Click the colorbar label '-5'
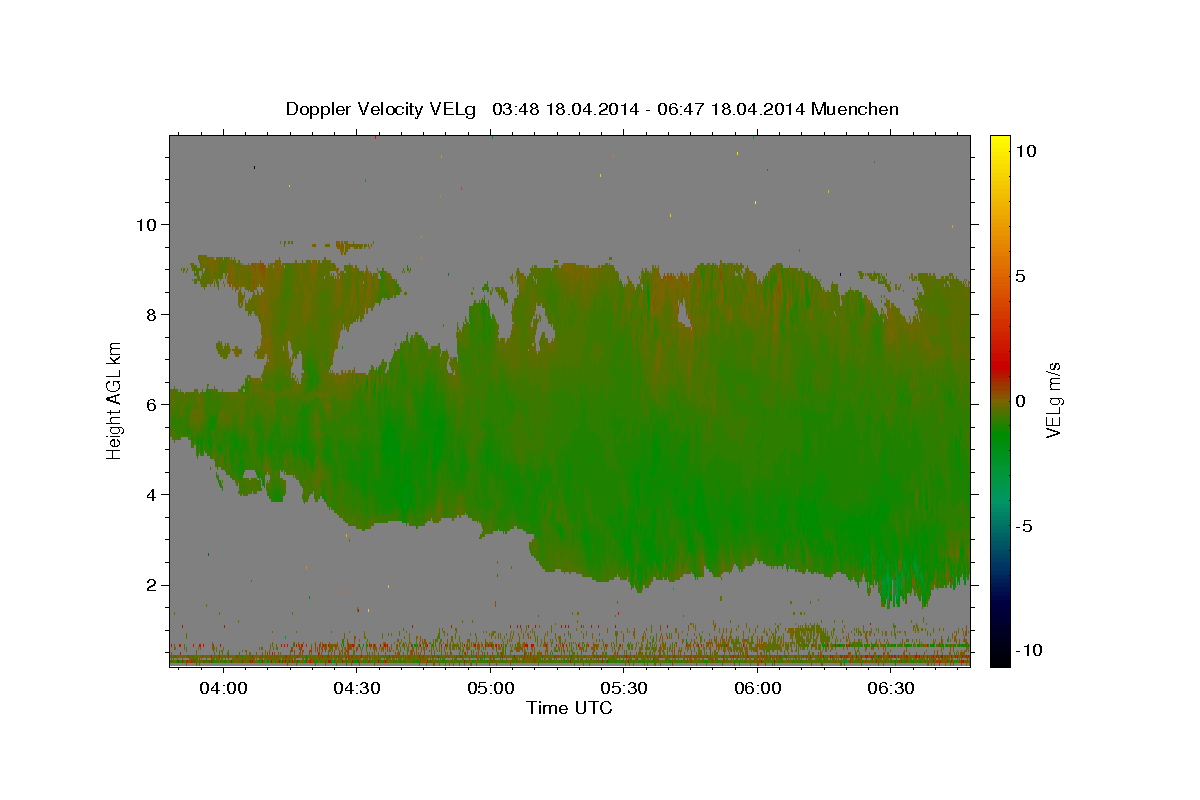The image size is (1200, 800). tap(1023, 526)
